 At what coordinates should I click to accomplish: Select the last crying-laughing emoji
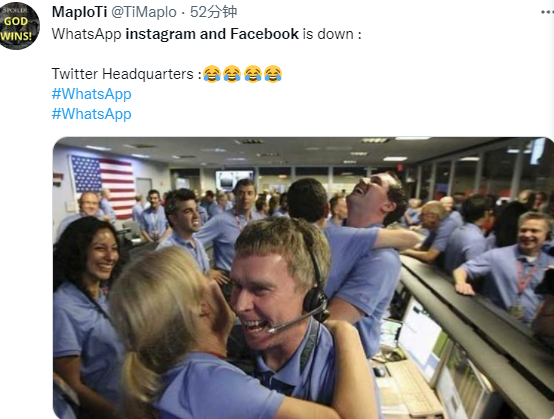(x=273, y=74)
